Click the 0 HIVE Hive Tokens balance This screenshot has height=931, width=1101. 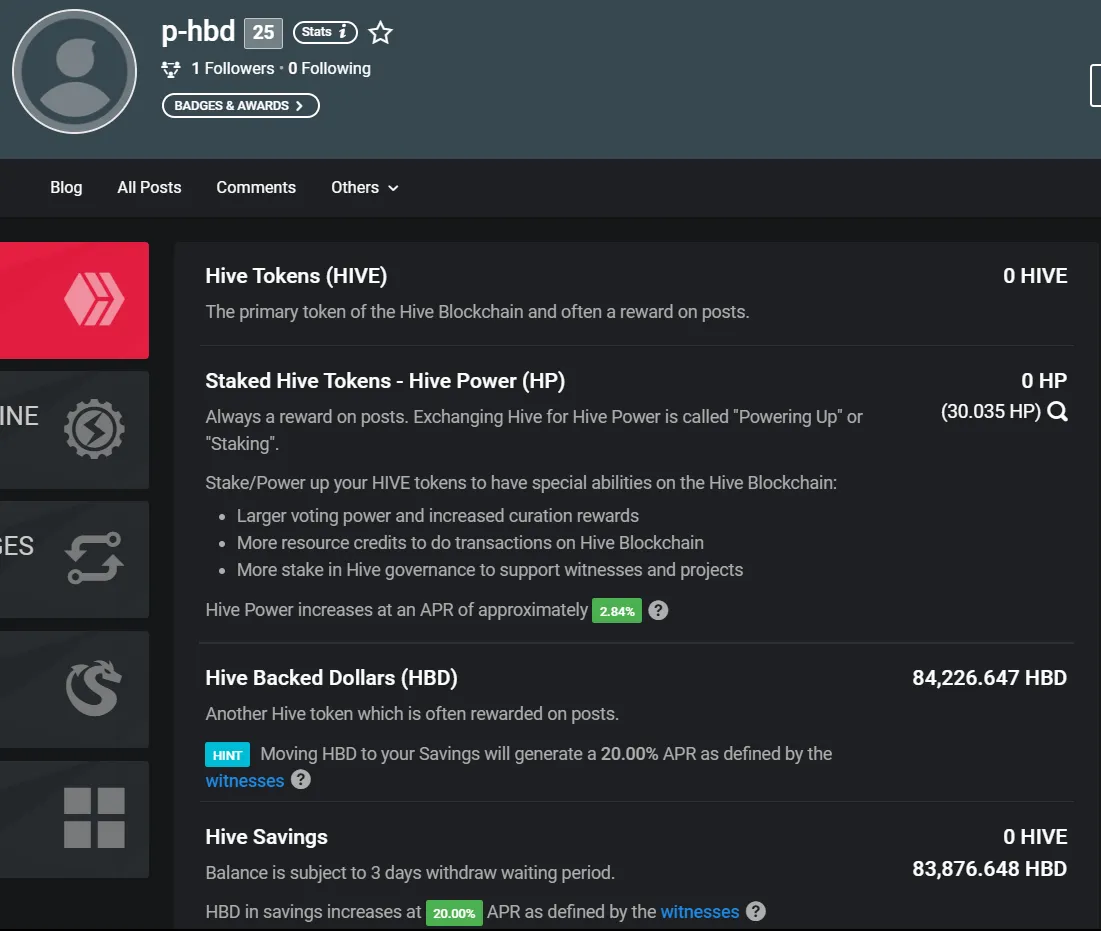[1035, 276]
